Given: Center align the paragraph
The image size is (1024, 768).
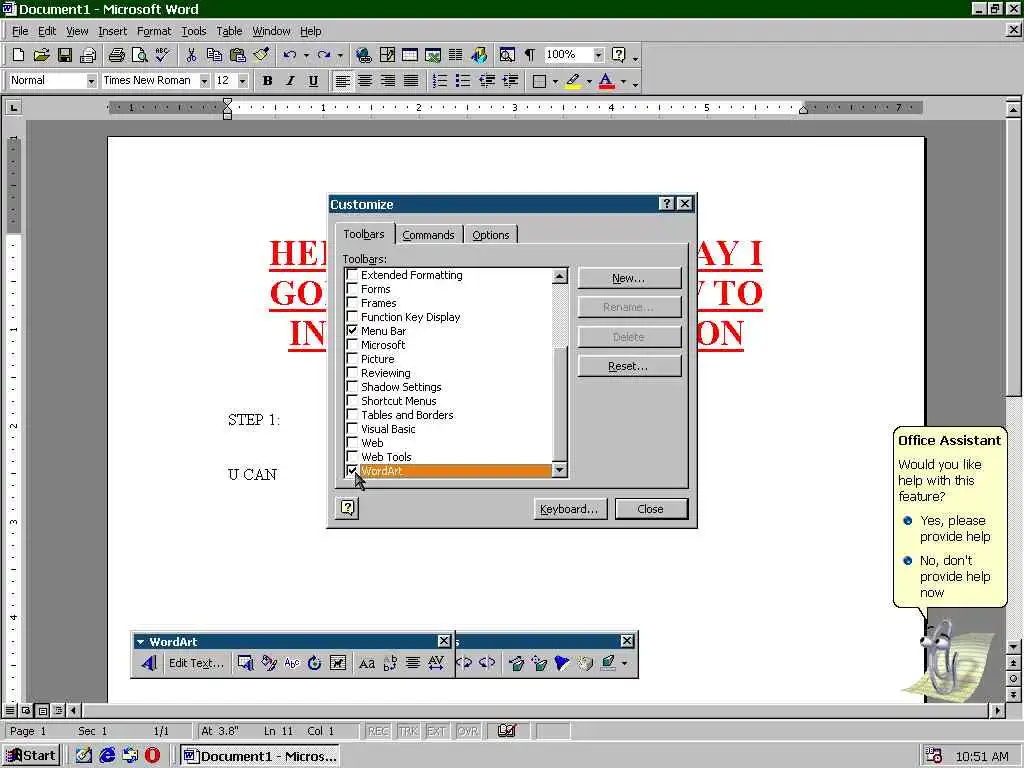Looking at the screenshot, I should click(x=365, y=81).
